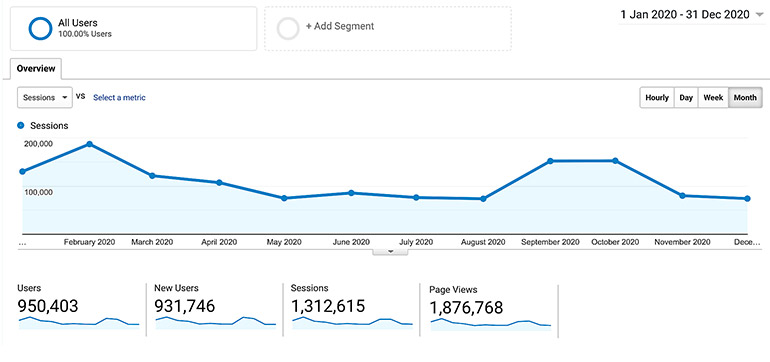Click the Users sparkline chart
This screenshot has width=770, height=362.
click(79, 323)
